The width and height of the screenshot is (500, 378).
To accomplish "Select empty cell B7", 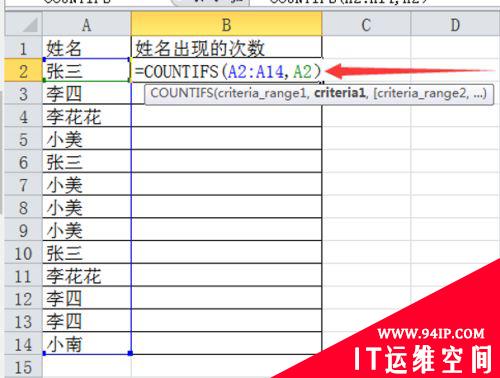I will point(227,184).
